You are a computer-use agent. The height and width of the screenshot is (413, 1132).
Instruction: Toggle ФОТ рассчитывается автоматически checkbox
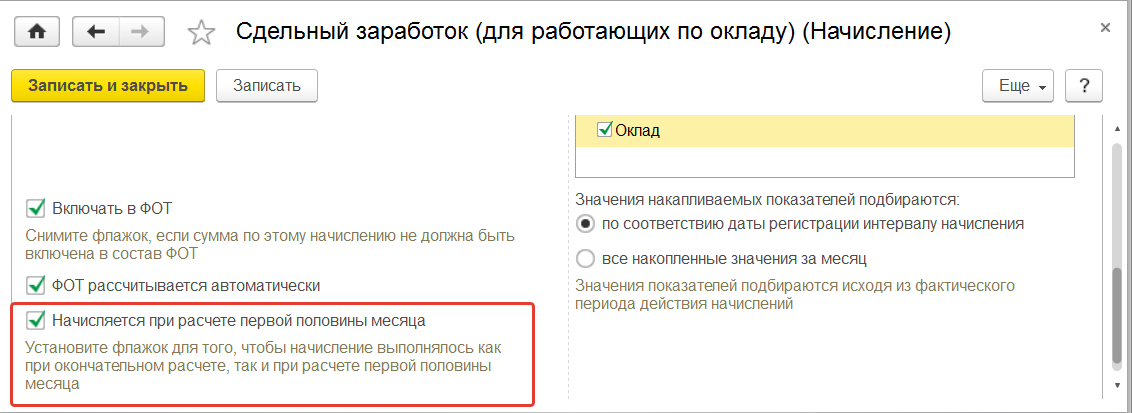point(36,286)
